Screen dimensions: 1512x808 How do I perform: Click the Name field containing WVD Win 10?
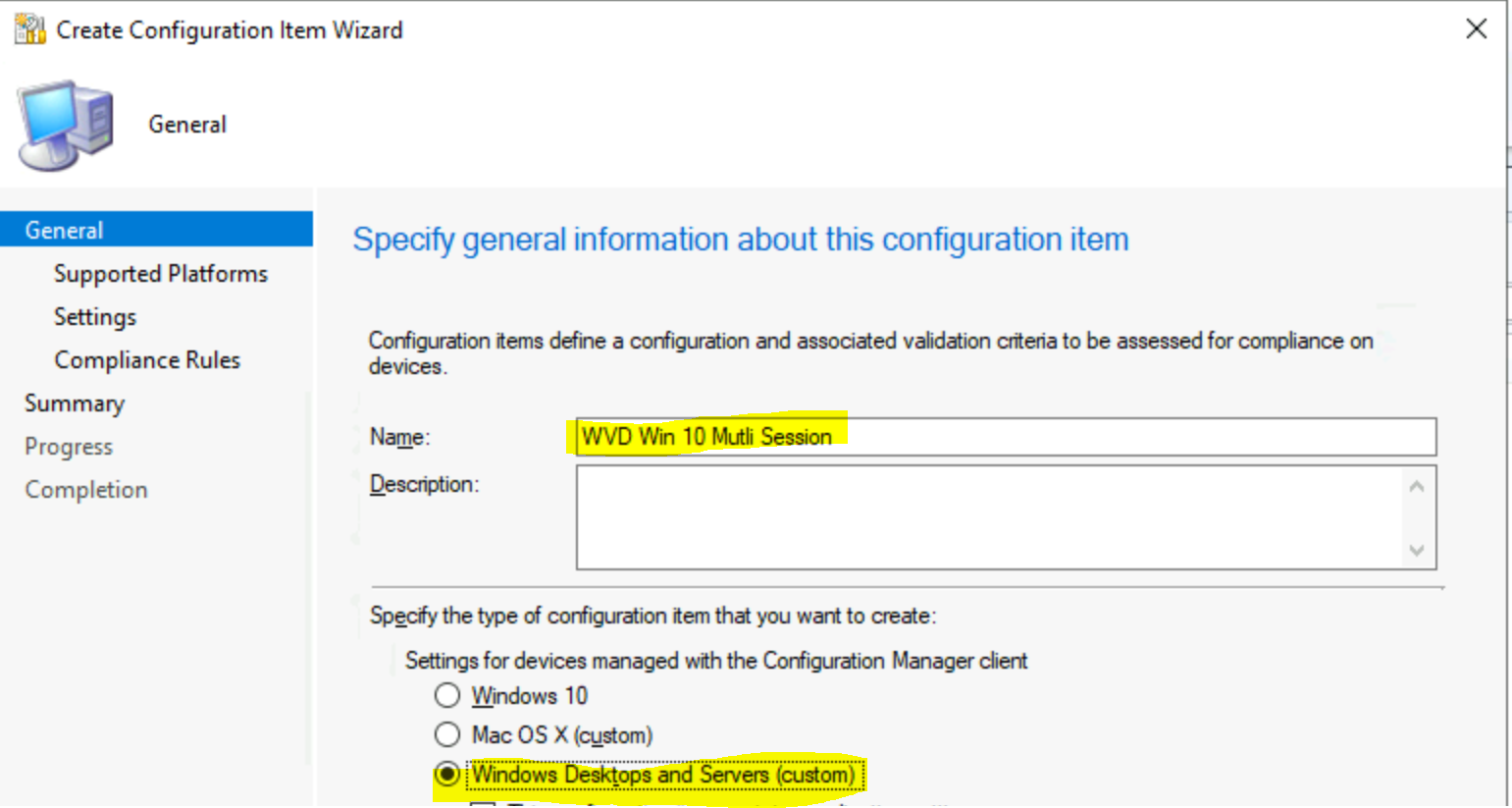[x=1005, y=437]
